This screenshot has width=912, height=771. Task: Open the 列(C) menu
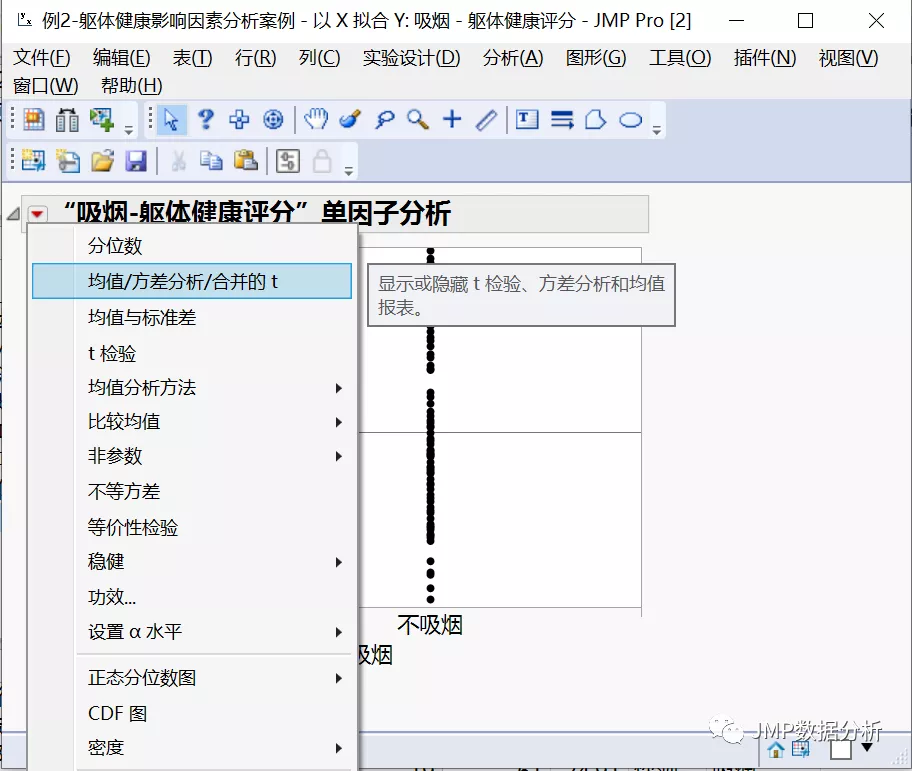[319, 58]
